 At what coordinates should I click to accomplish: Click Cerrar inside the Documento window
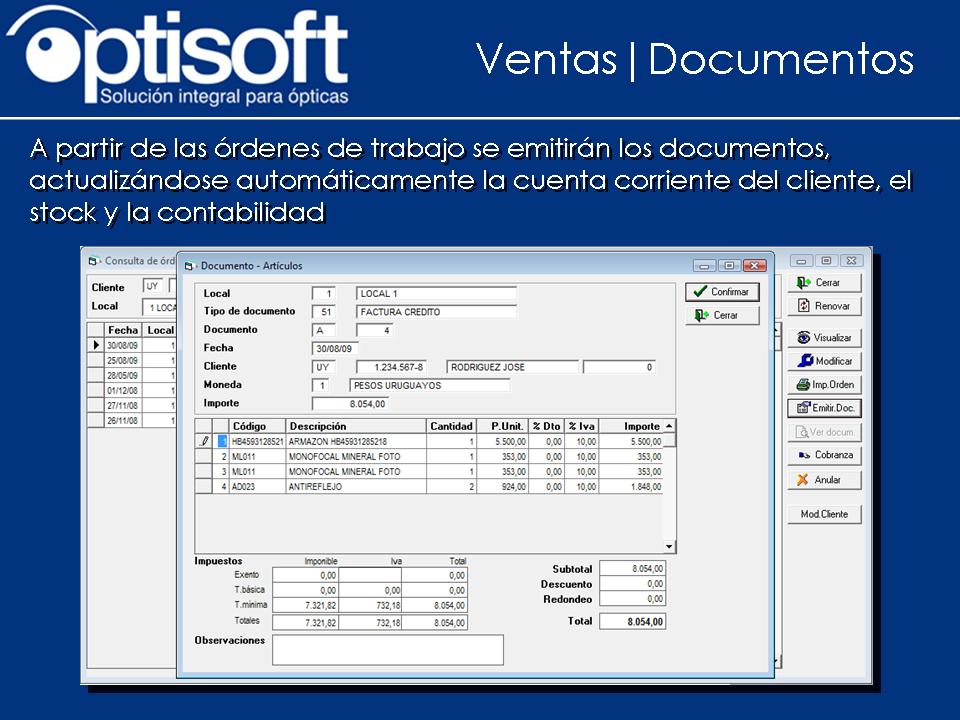point(723,314)
